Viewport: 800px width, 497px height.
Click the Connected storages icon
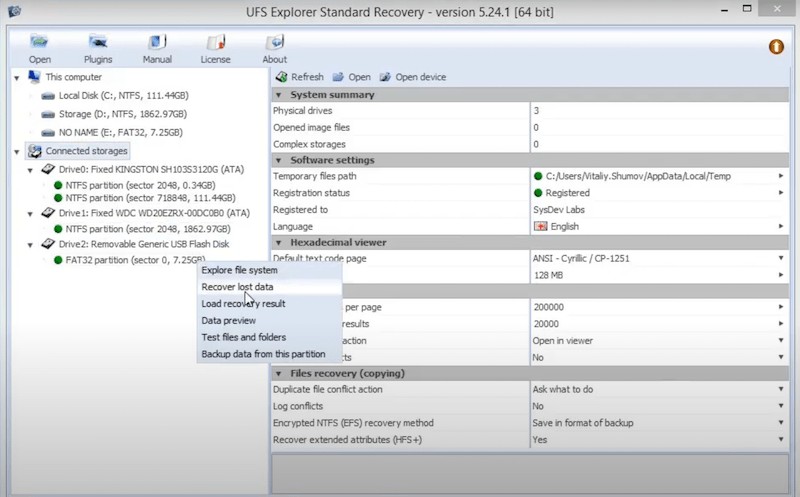tap(35, 151)
